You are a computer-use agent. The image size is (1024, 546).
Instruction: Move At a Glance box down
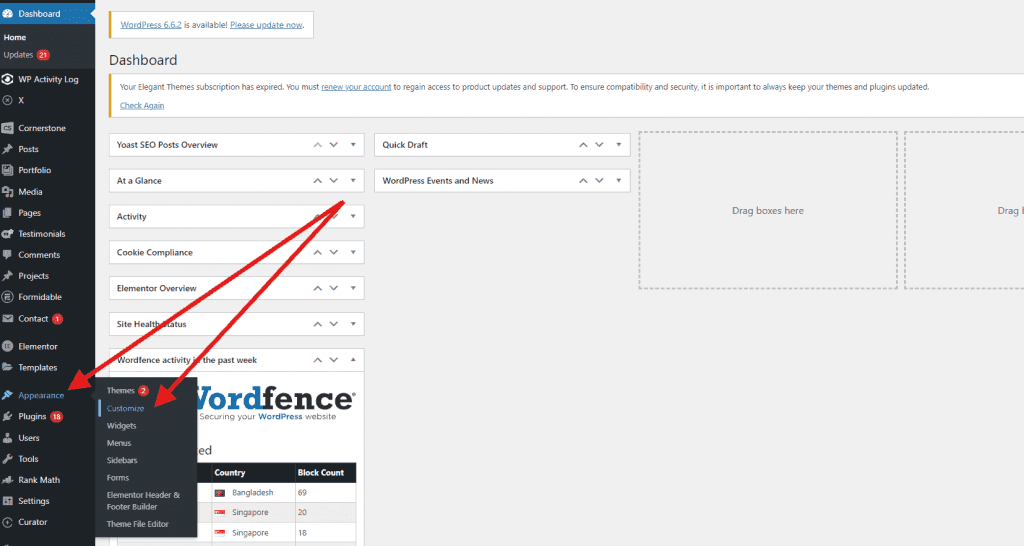(334, 181)
